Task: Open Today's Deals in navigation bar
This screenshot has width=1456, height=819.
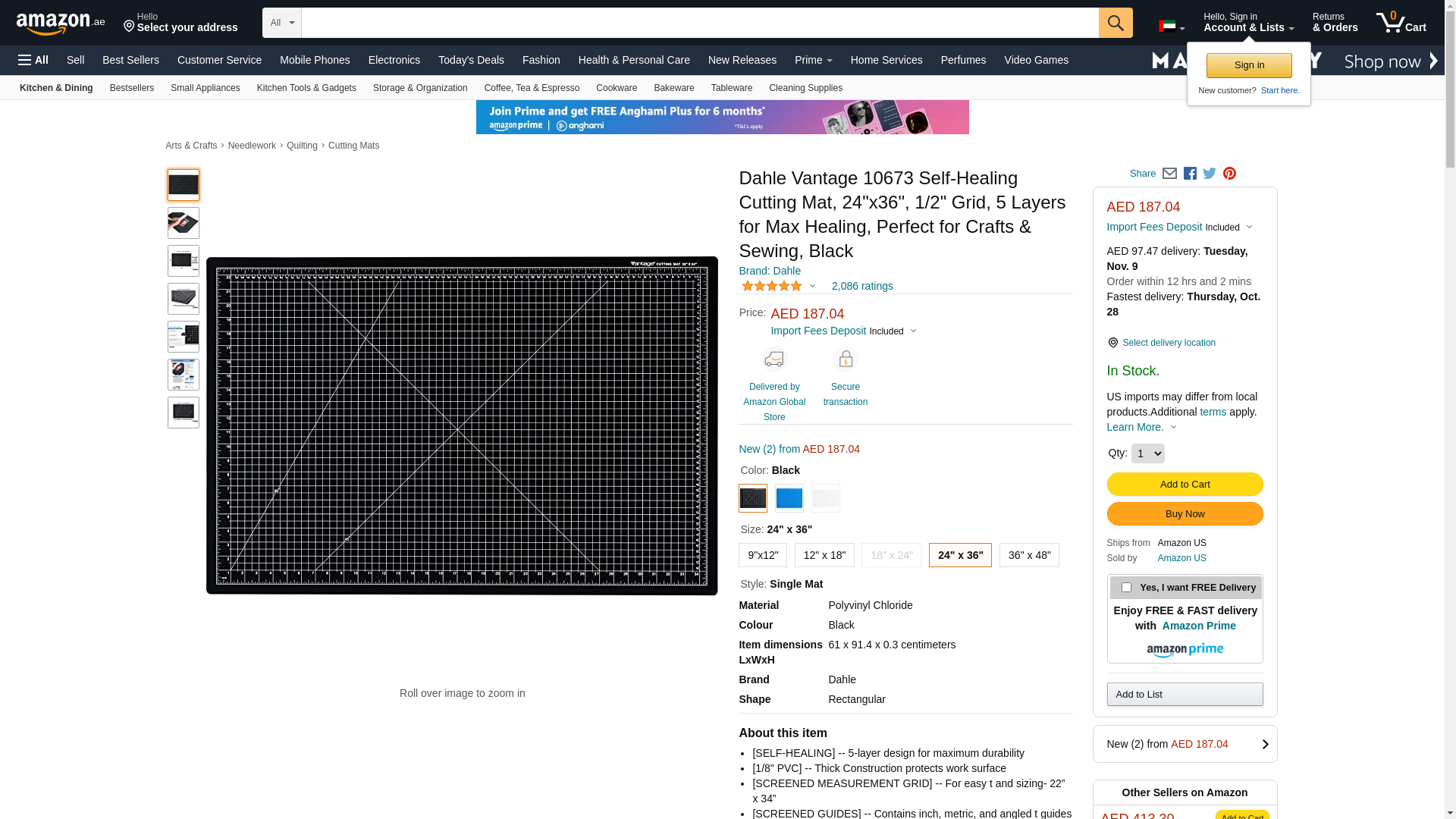Action: point(471,60)
